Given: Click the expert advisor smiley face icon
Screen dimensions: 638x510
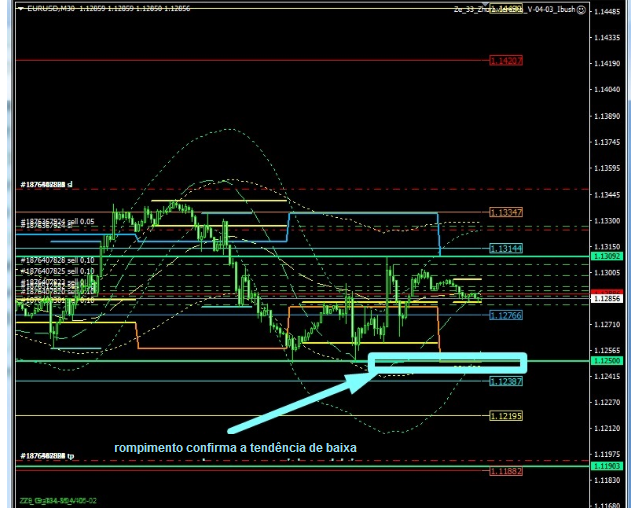Looking at the screenshot, I should (x=580, y=8).
